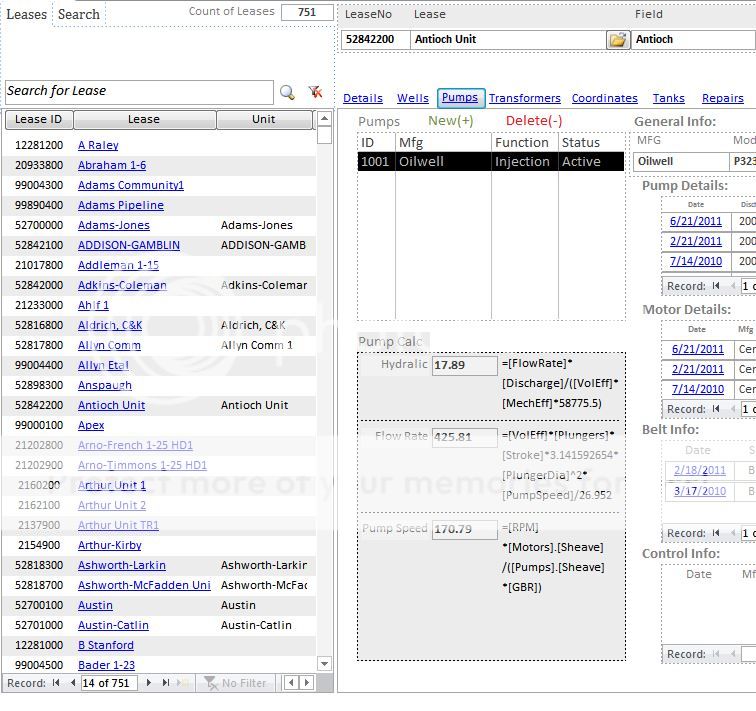Viewport: 756px width, 711px height.
Task: Select pump row 1001 Oilwell
Action: [490, 161]
